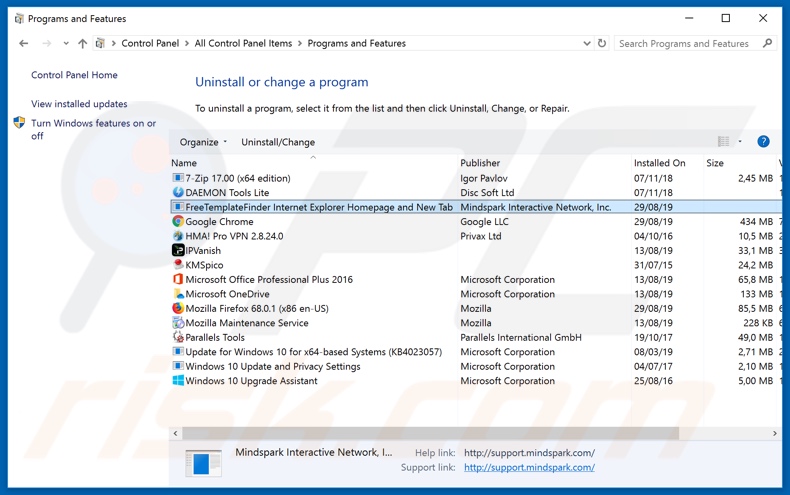Sort by the Size column header
This screenshot has height=495, width=790.
[x=715, y=163]
